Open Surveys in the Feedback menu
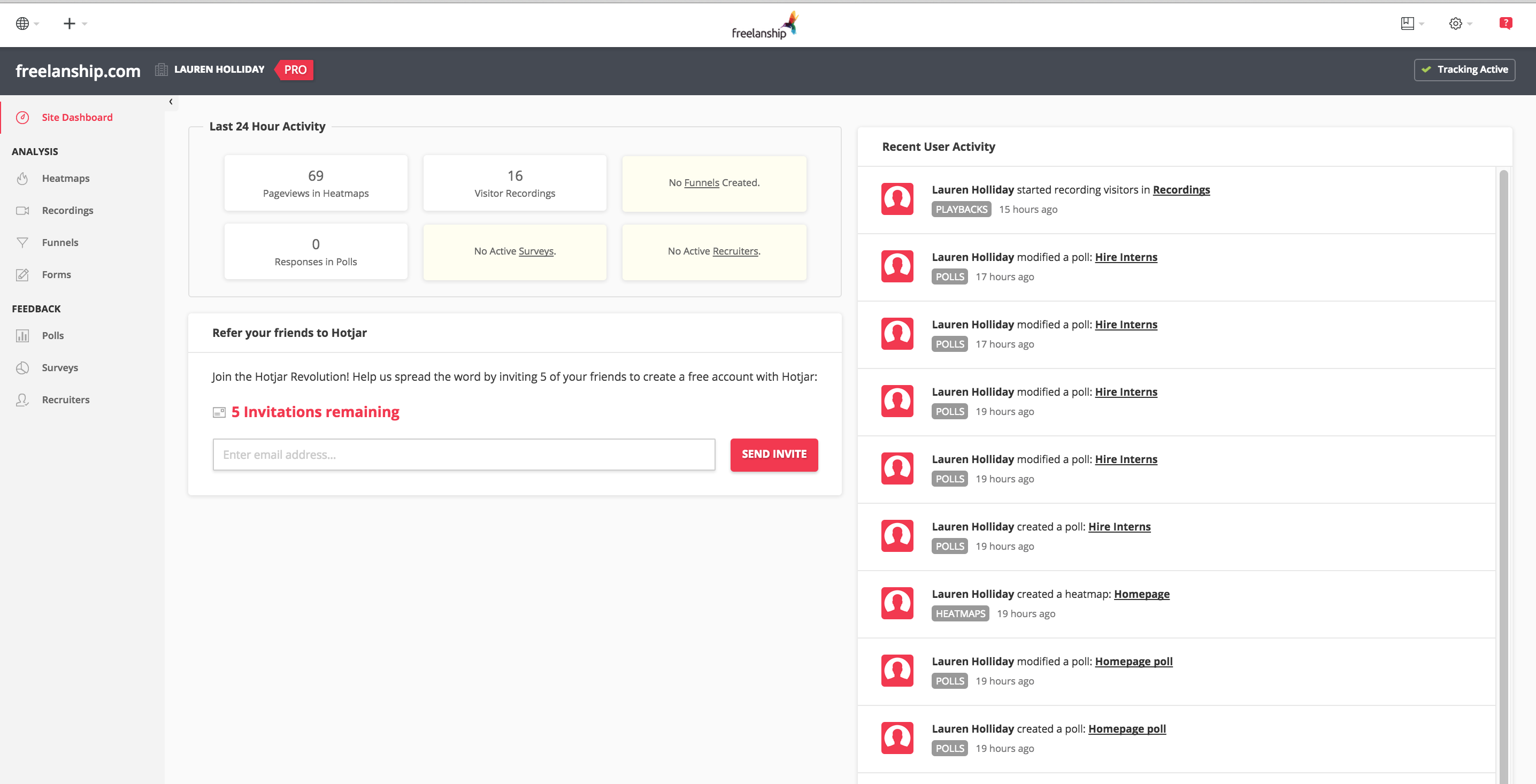Image resolution: width=1536 pixels, height=784 pixels. (x=59, y=368)
